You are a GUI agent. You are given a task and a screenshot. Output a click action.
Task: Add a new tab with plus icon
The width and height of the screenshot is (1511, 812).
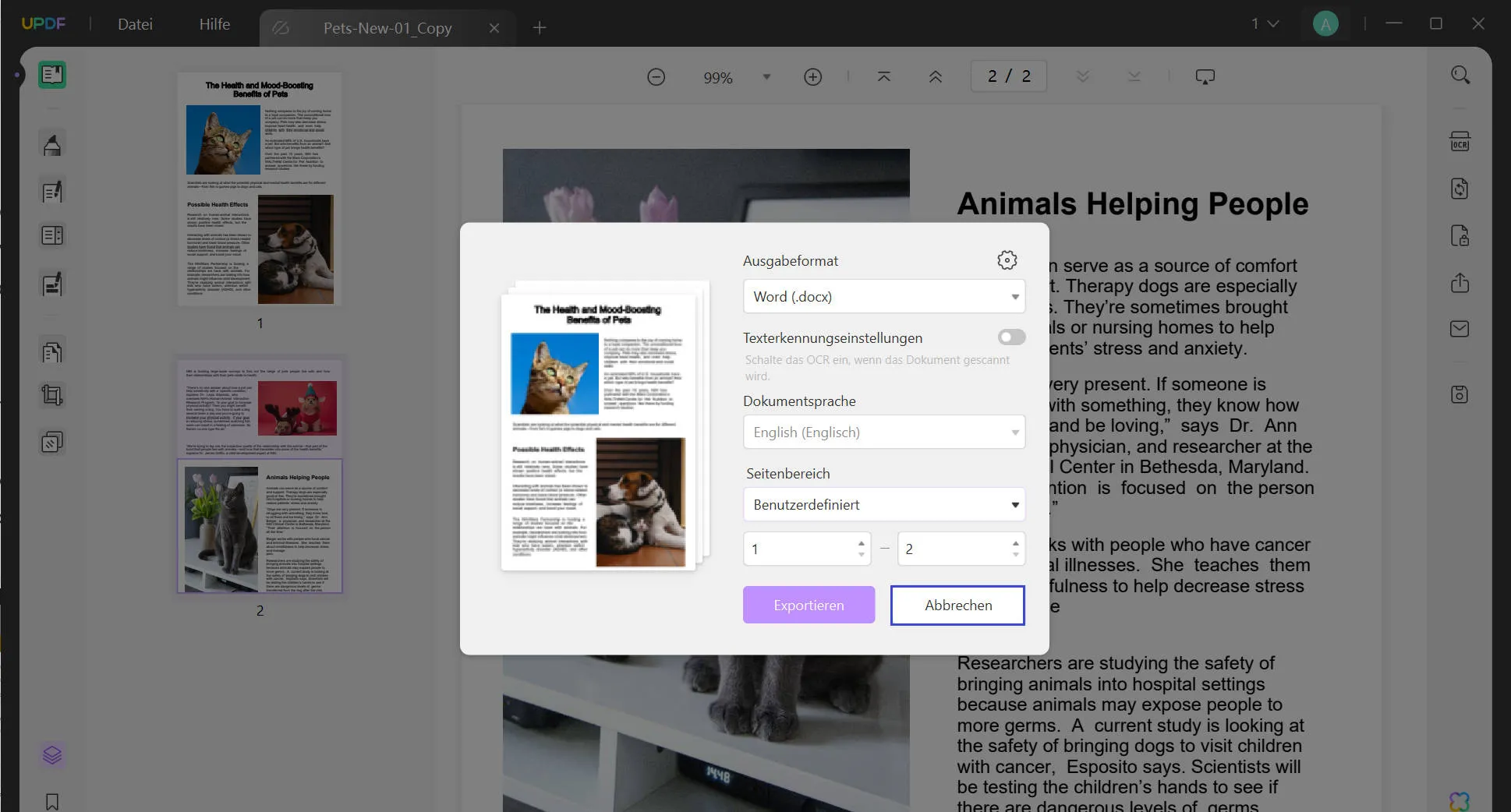(x=539, y=28)
